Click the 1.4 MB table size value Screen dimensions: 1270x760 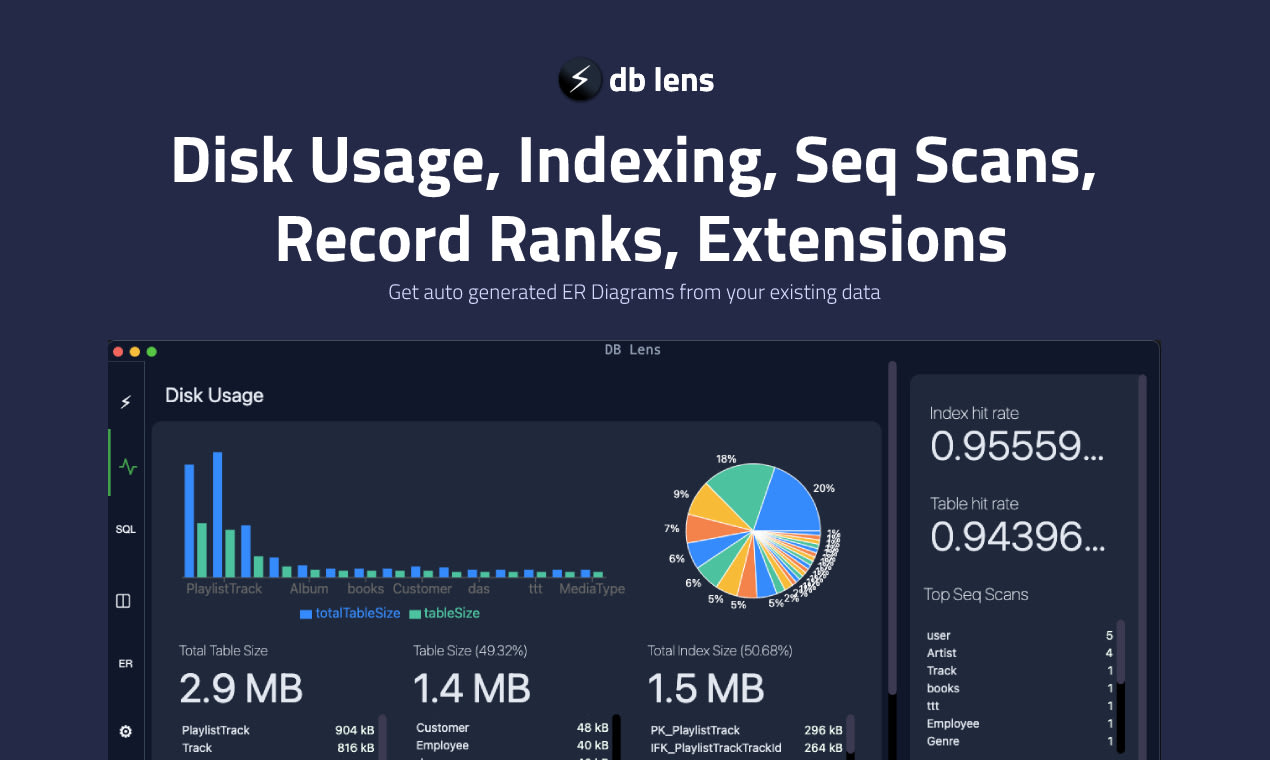(472, 688)
